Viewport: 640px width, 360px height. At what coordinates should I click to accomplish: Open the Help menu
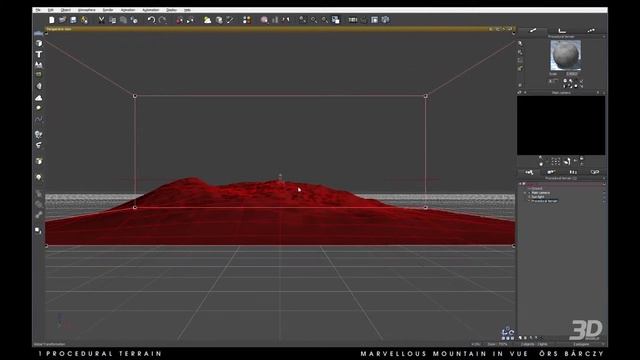pyautogui.click(x=187, y=10)
